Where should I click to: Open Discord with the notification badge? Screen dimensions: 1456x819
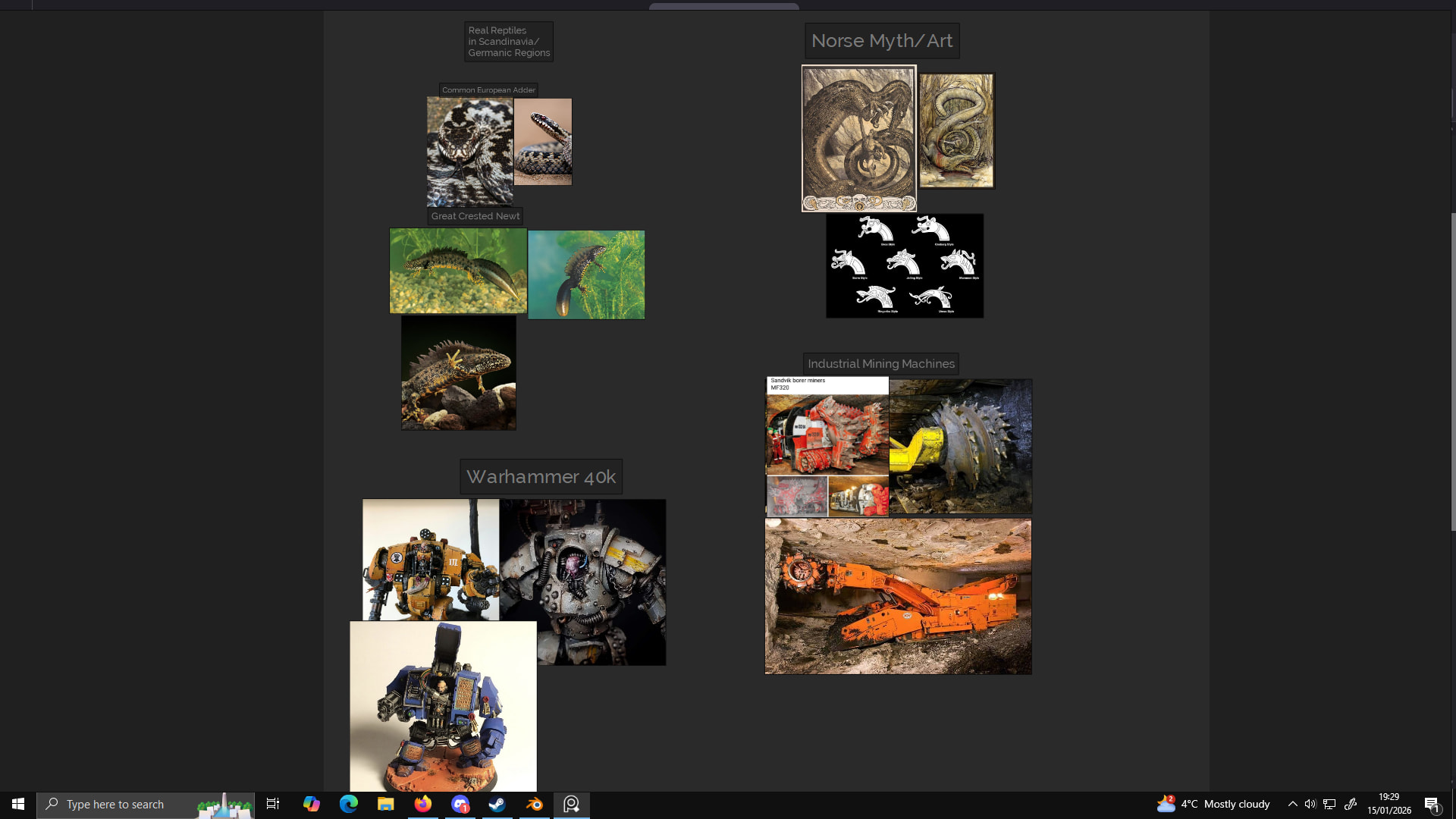pyautogui.click(x=460, y=804)
